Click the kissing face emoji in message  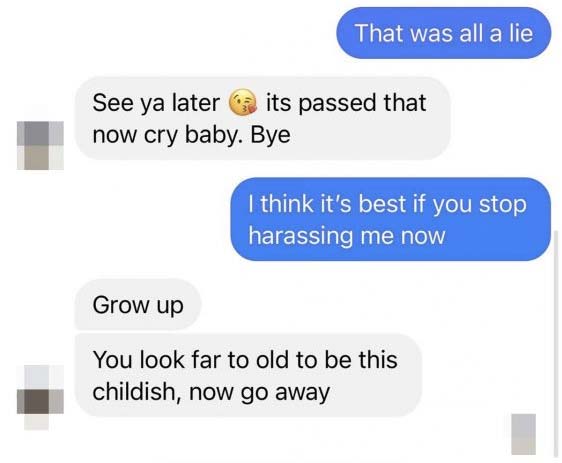243,101
